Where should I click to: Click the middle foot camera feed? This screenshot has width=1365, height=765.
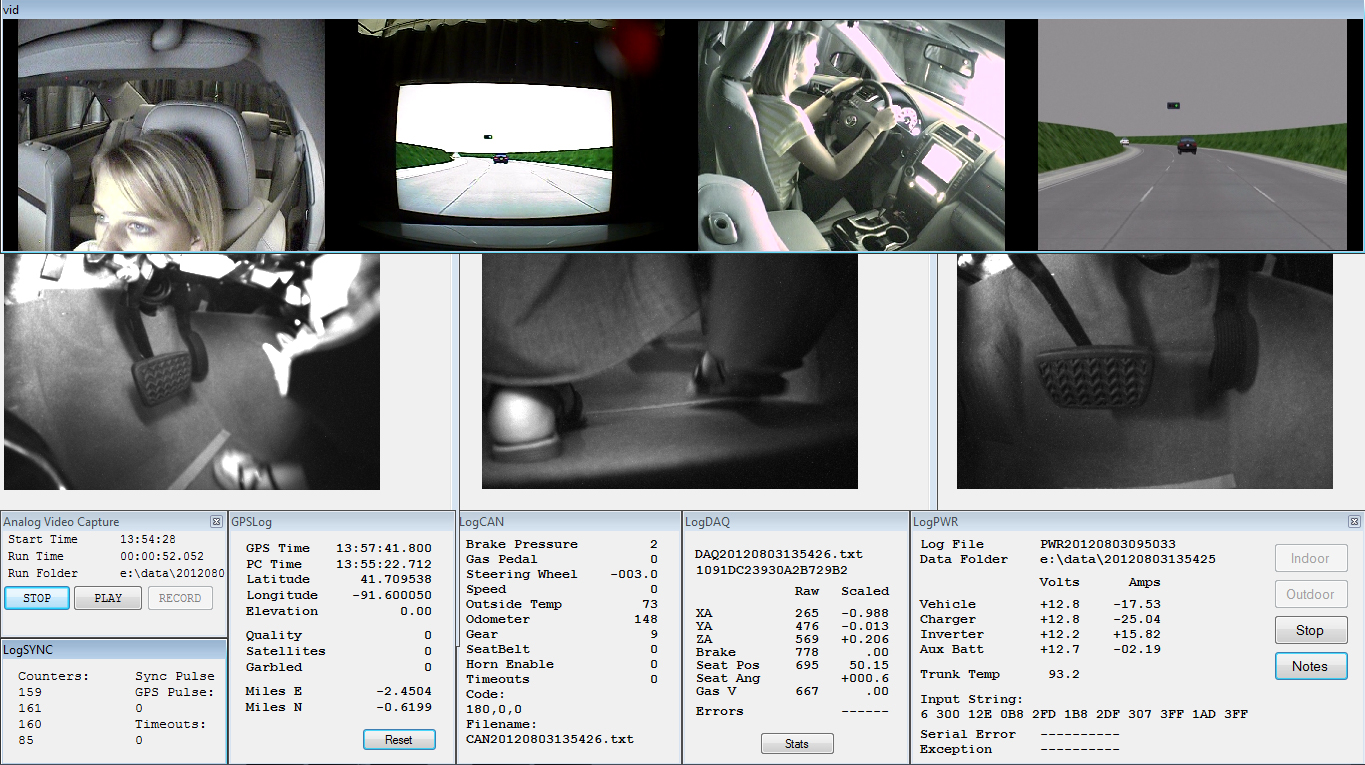point(669,372)
